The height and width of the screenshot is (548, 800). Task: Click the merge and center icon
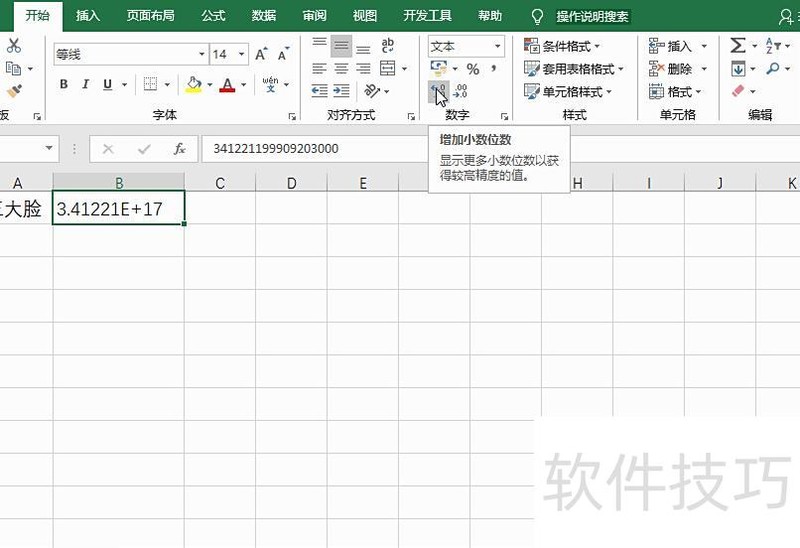[388, 69]
